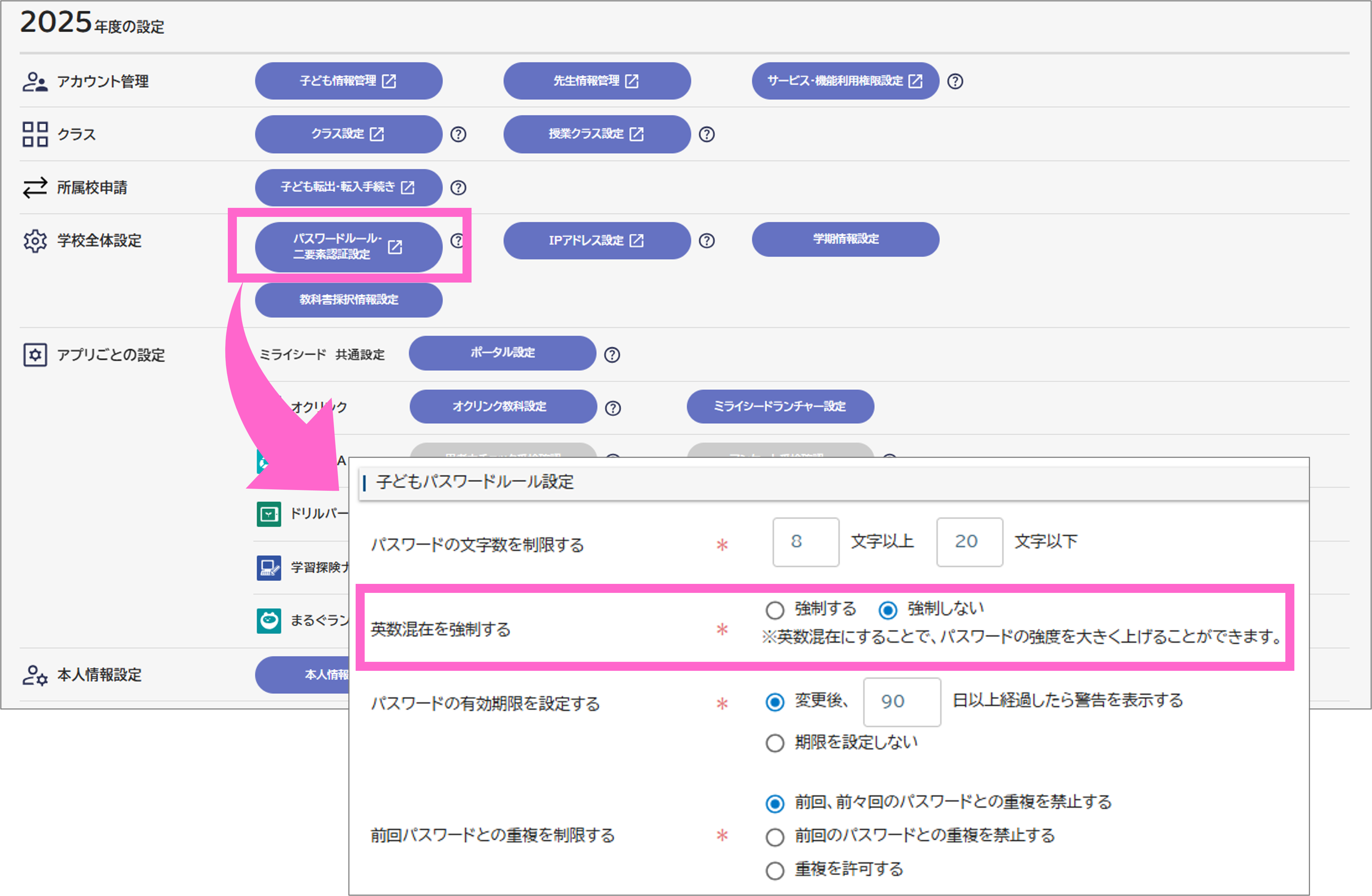Click help icon next to サービス・機能利用権限設定

(x=955, y=81)
